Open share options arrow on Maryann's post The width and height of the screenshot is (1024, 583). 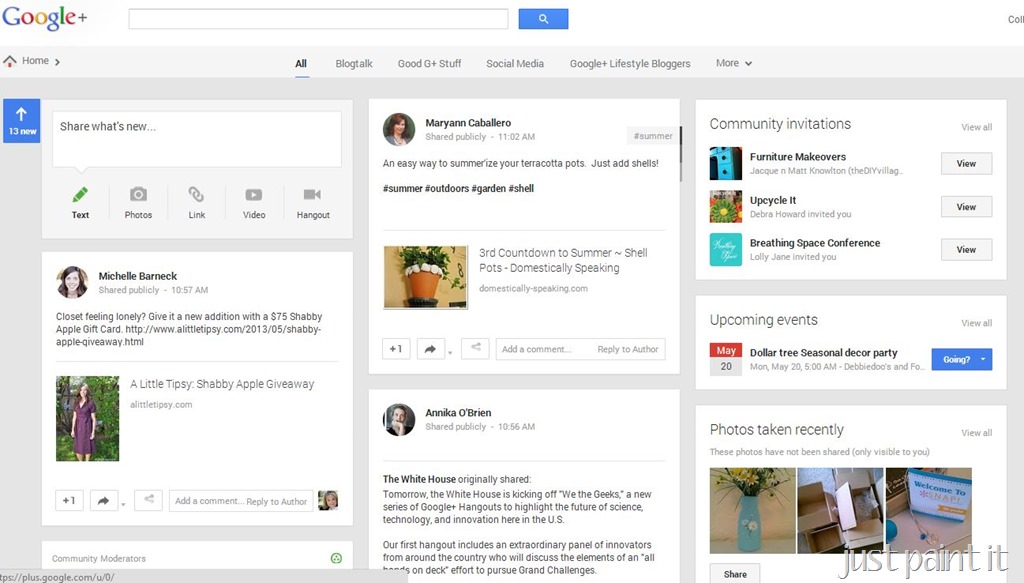(449, 353)
